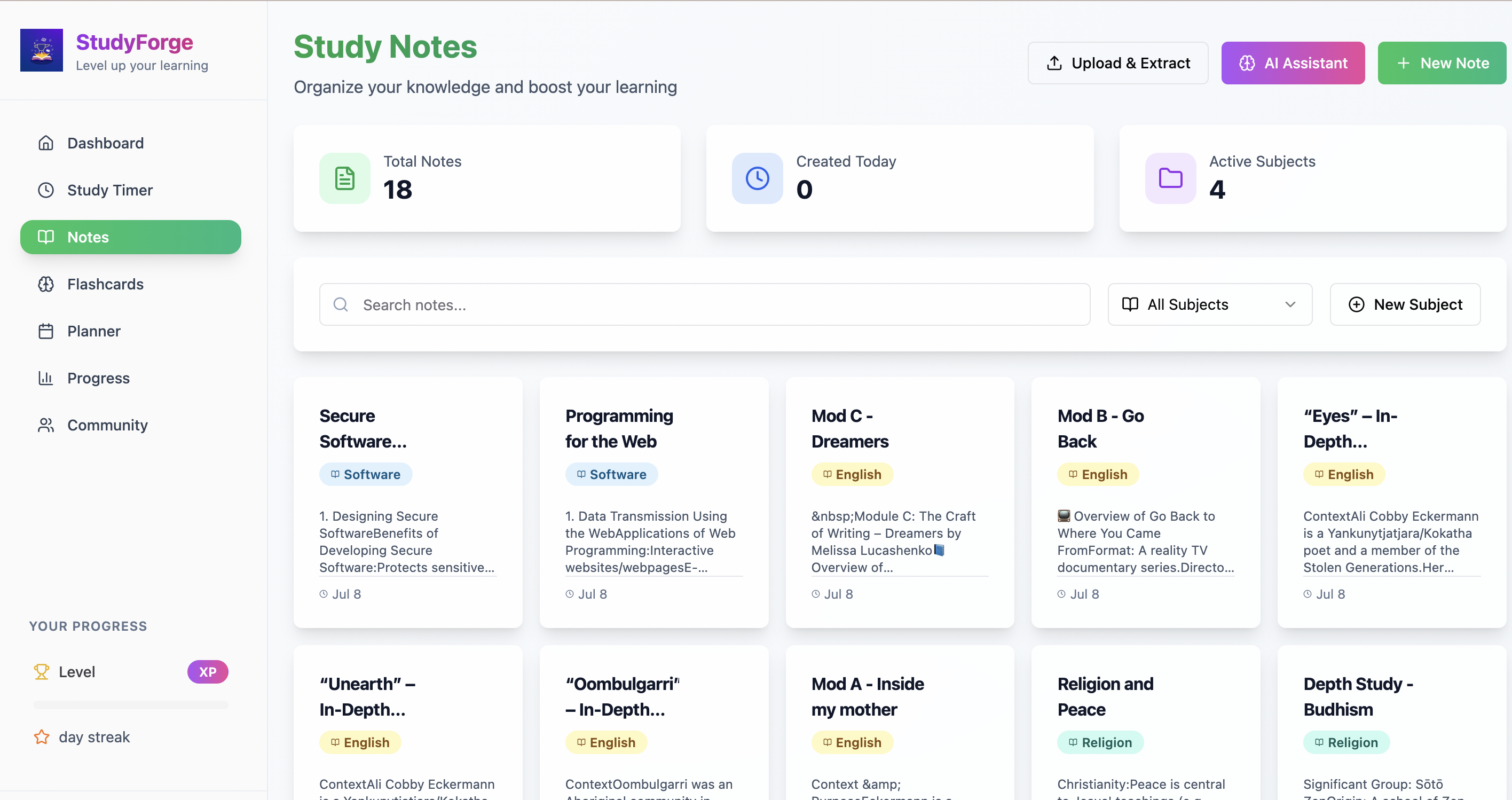The height and width of the screenshot is (800, 1512).
Task: Click the New Subject button
Action: pyautogui.click(x=1405, y=304)
